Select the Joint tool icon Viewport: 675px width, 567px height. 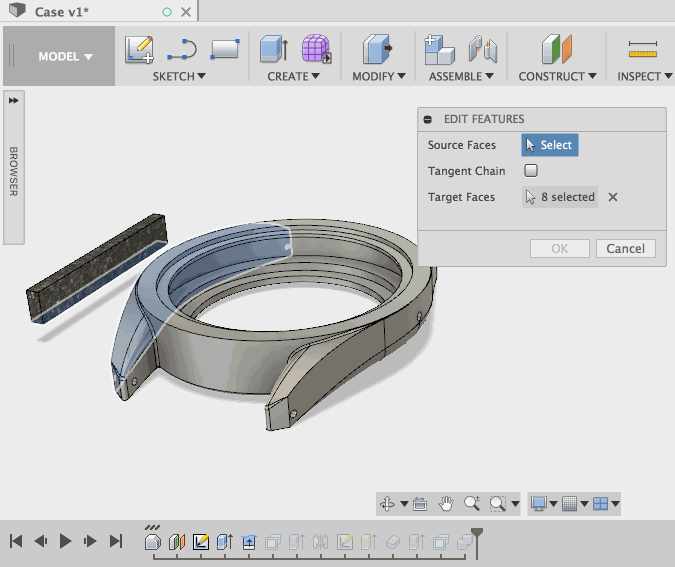tap(482, 49)
